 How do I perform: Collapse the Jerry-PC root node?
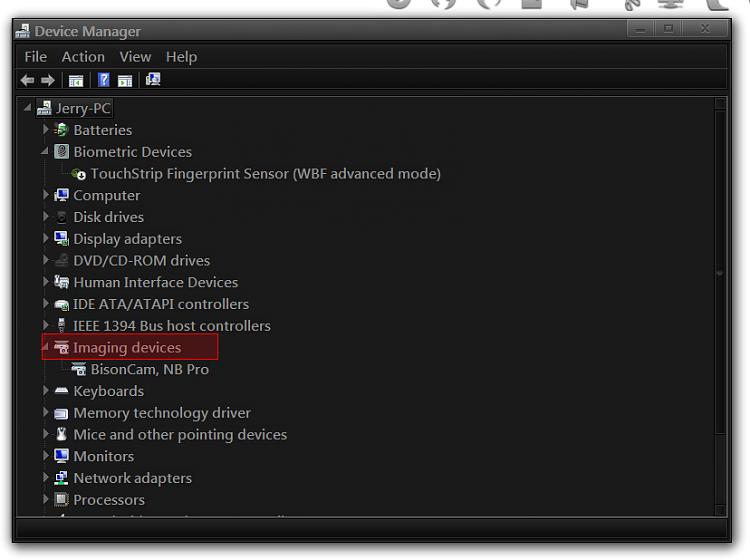(28, 107)
